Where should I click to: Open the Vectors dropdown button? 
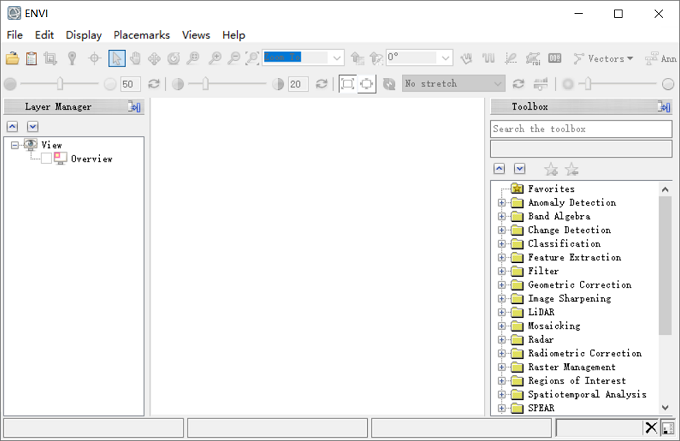[x=603, y=58]
